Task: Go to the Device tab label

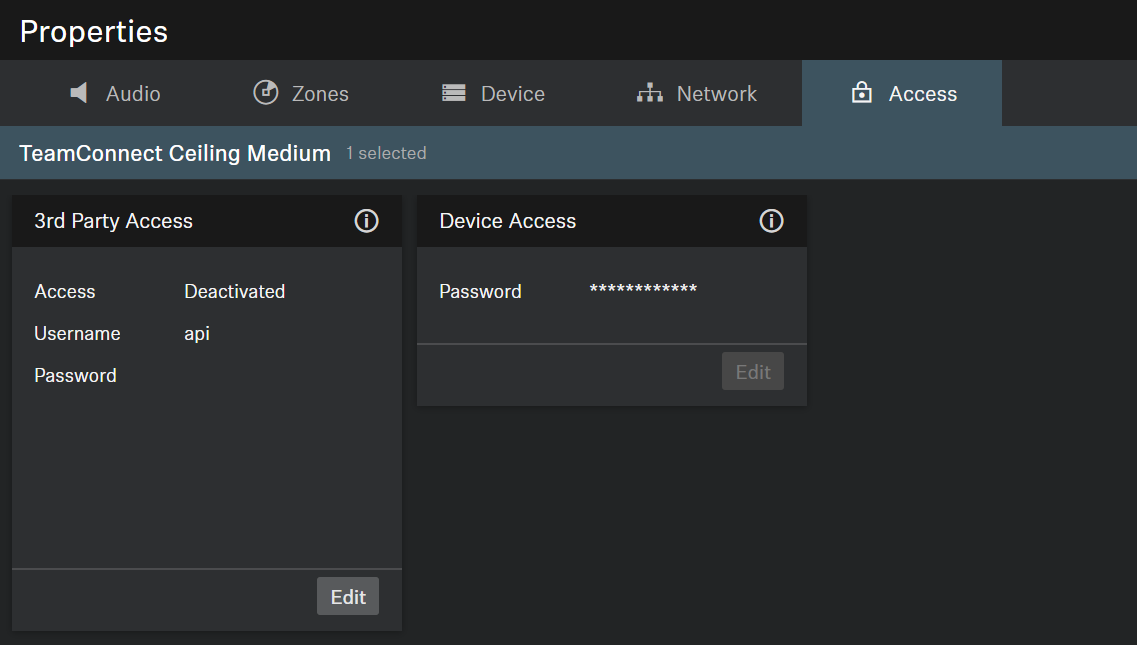Action: click(512, 94)
